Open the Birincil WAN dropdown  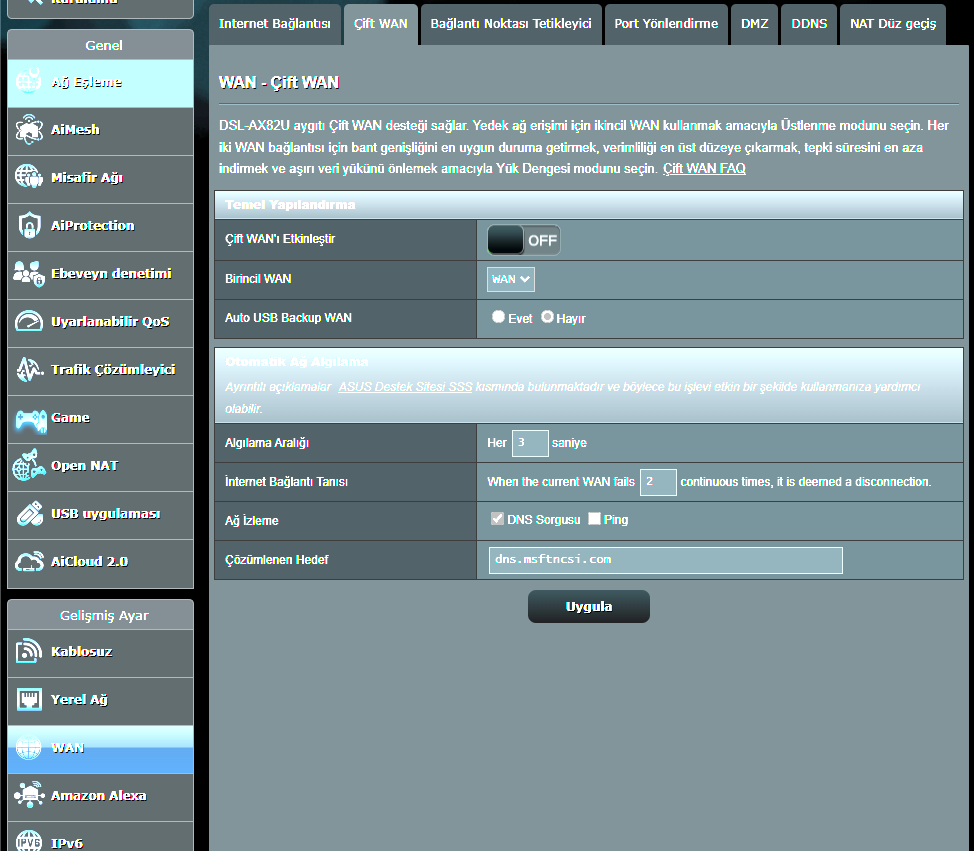(511, 279)
